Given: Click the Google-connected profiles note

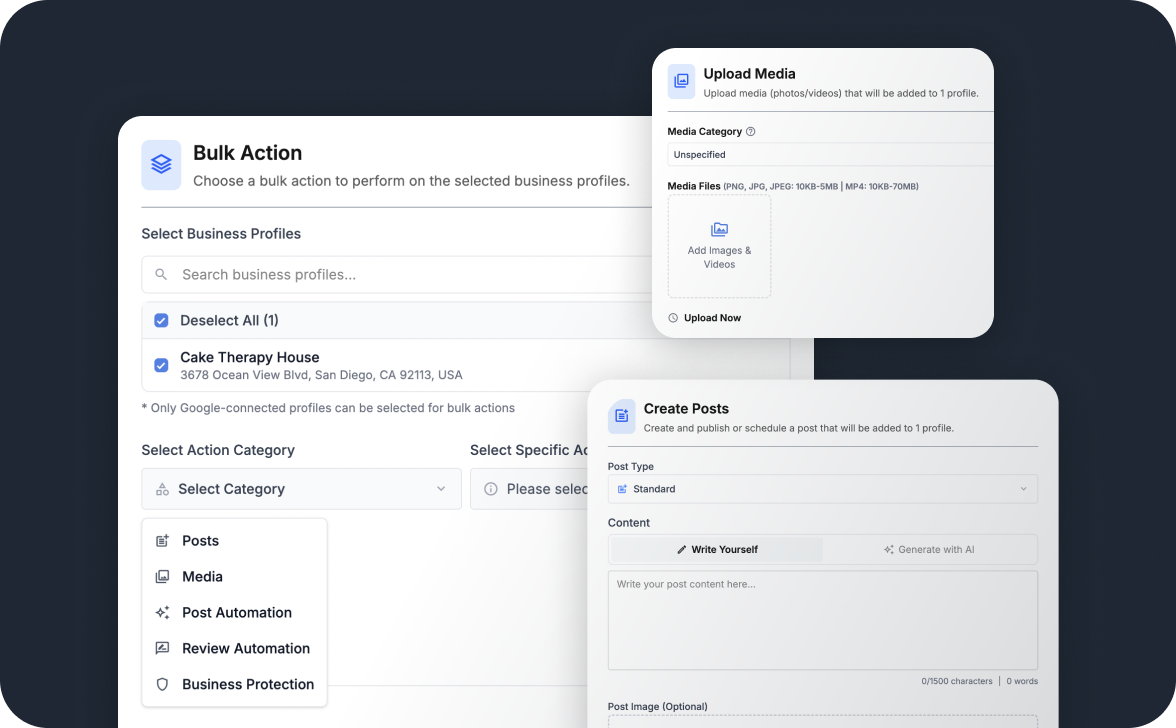Looking at the screenshot, I should [x=328, y=408].
